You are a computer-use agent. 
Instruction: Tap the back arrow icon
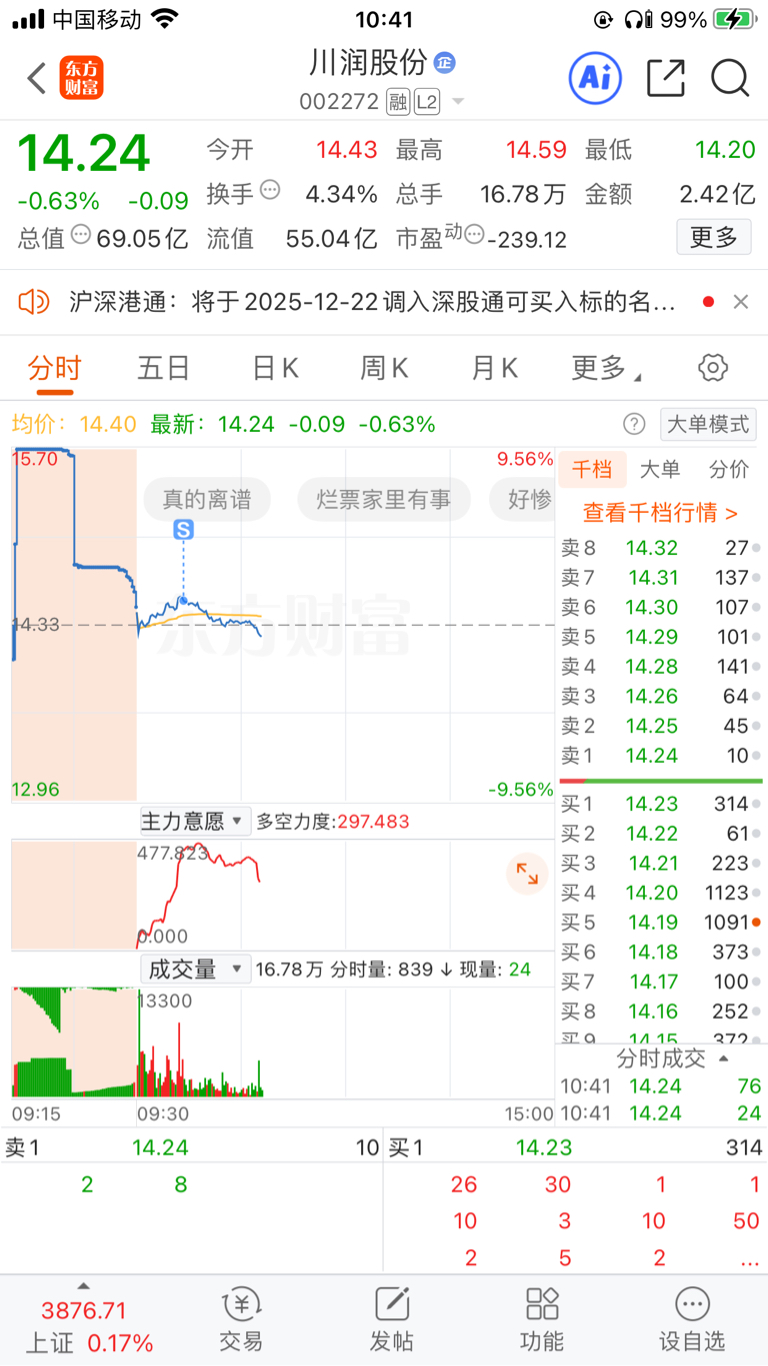click(37, 78)
